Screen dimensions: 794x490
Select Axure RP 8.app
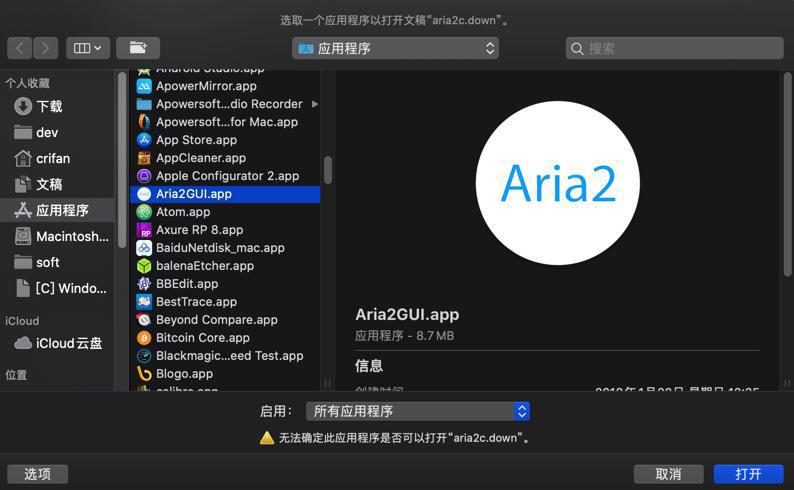click(225, 230)
